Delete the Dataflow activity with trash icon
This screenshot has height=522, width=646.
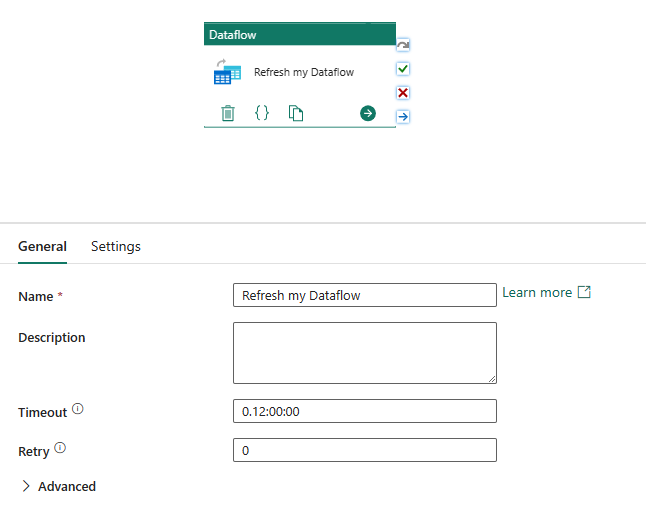(x=228, y=113)
